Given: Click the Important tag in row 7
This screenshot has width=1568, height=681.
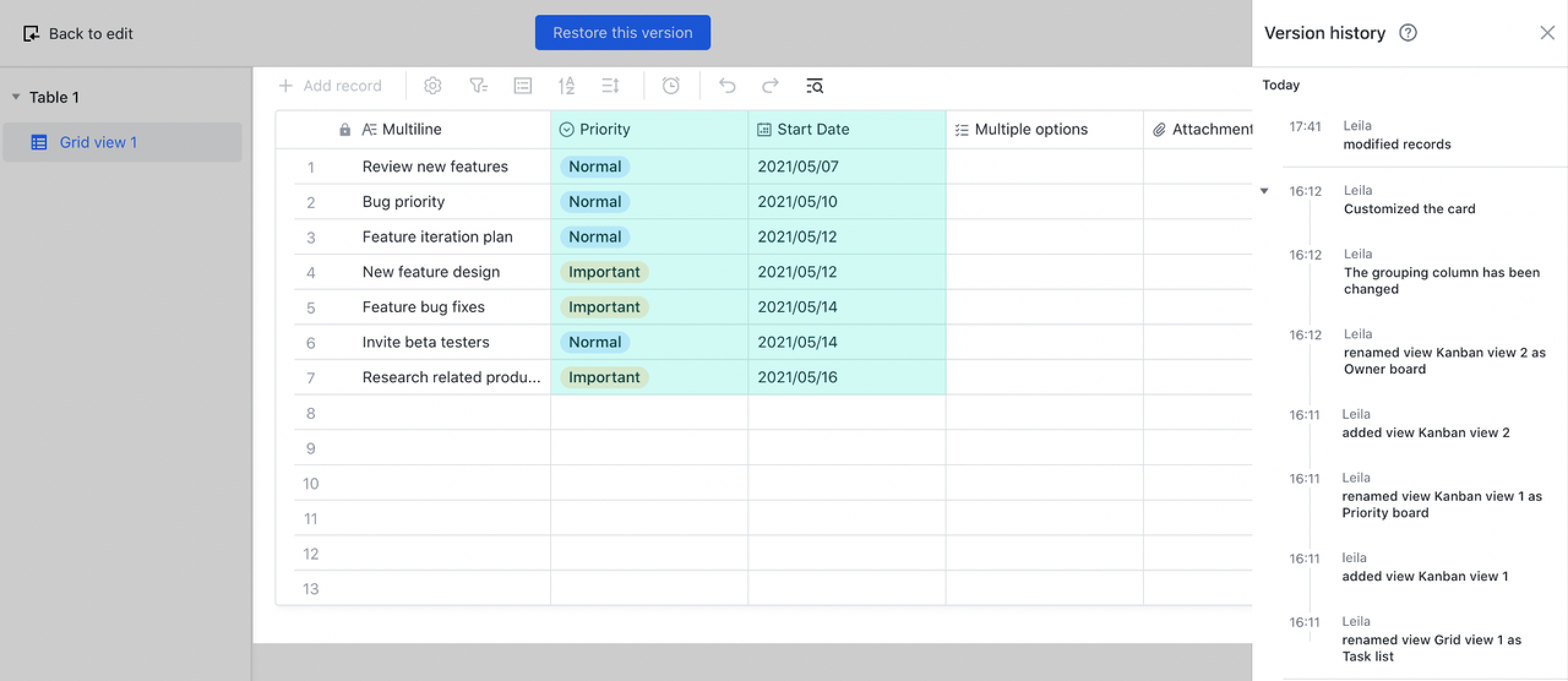Looking at the screenshot, I should [604, 377].
